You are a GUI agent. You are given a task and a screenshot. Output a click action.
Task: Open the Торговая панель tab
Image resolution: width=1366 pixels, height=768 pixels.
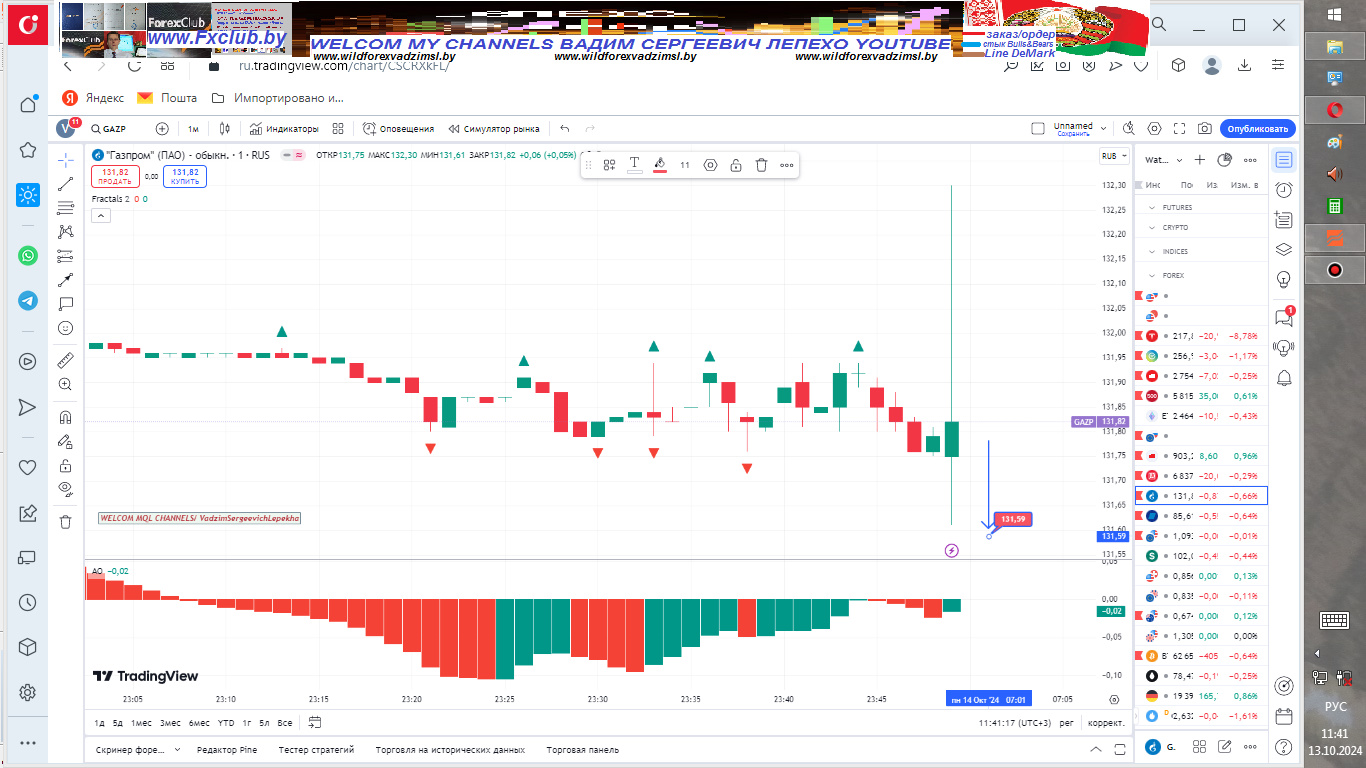[x=583, y=749]
